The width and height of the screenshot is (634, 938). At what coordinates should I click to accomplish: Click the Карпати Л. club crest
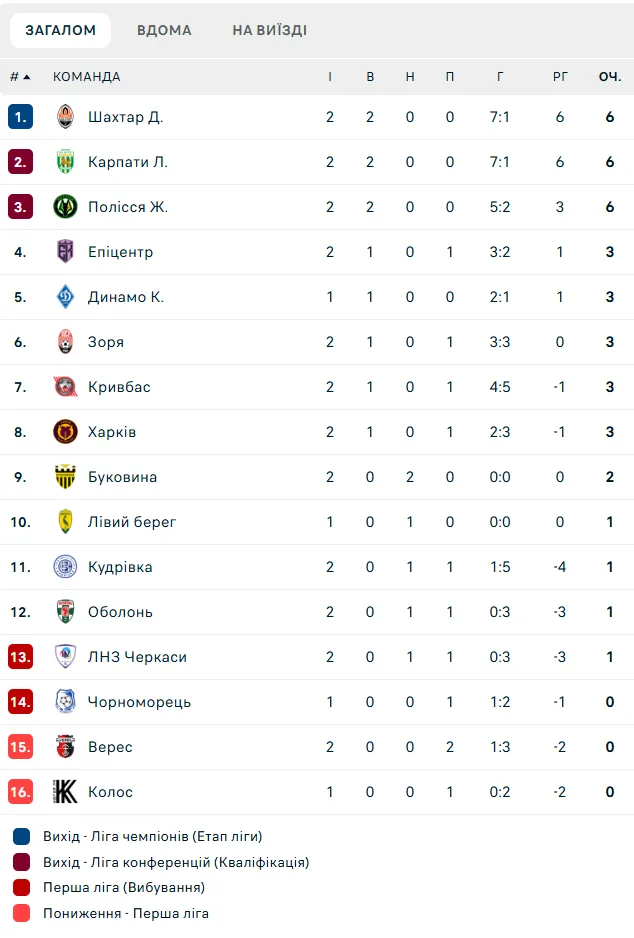tap(65, 162)
